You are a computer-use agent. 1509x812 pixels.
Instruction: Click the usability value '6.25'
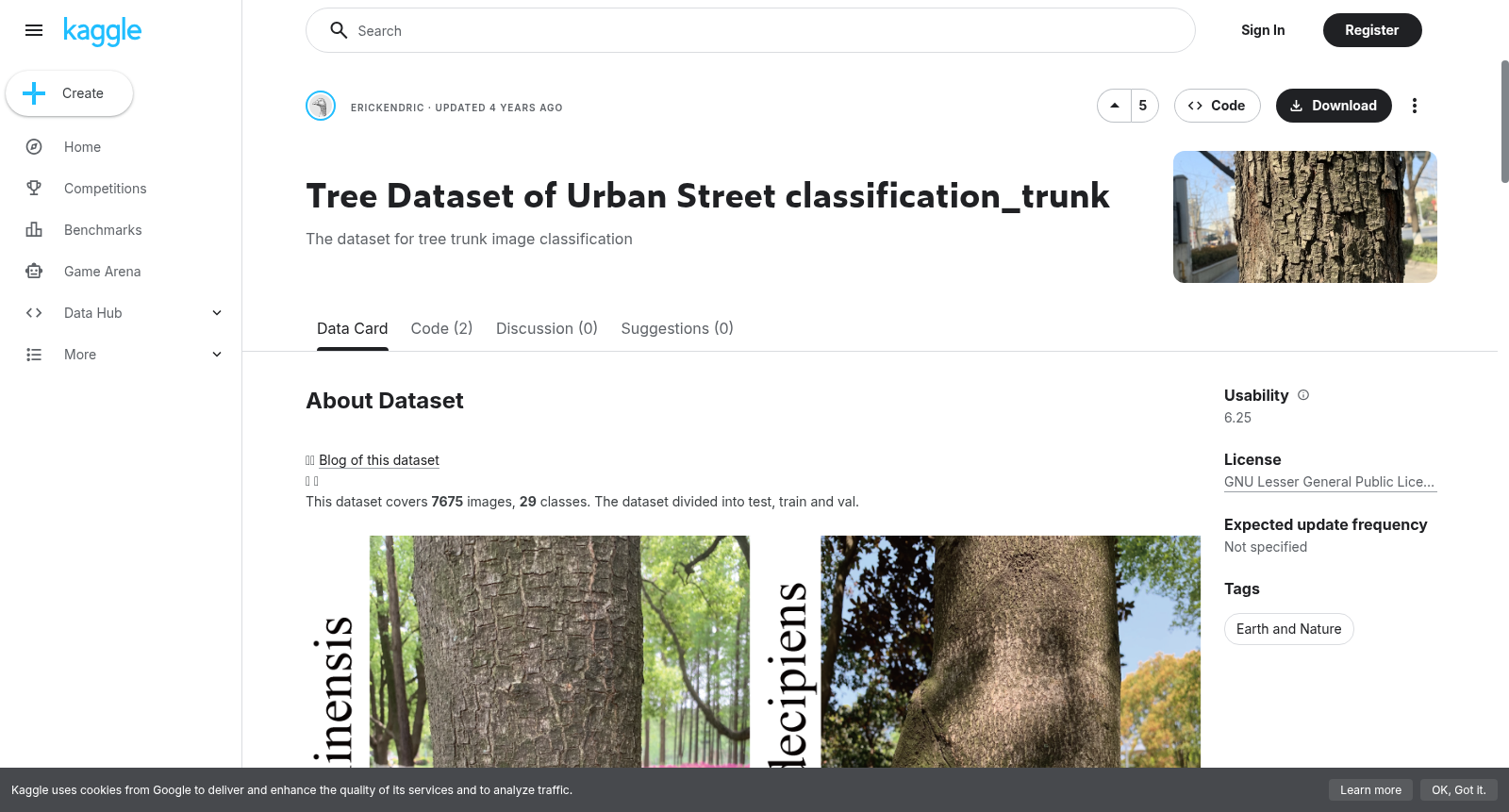tap(1237, 418)
